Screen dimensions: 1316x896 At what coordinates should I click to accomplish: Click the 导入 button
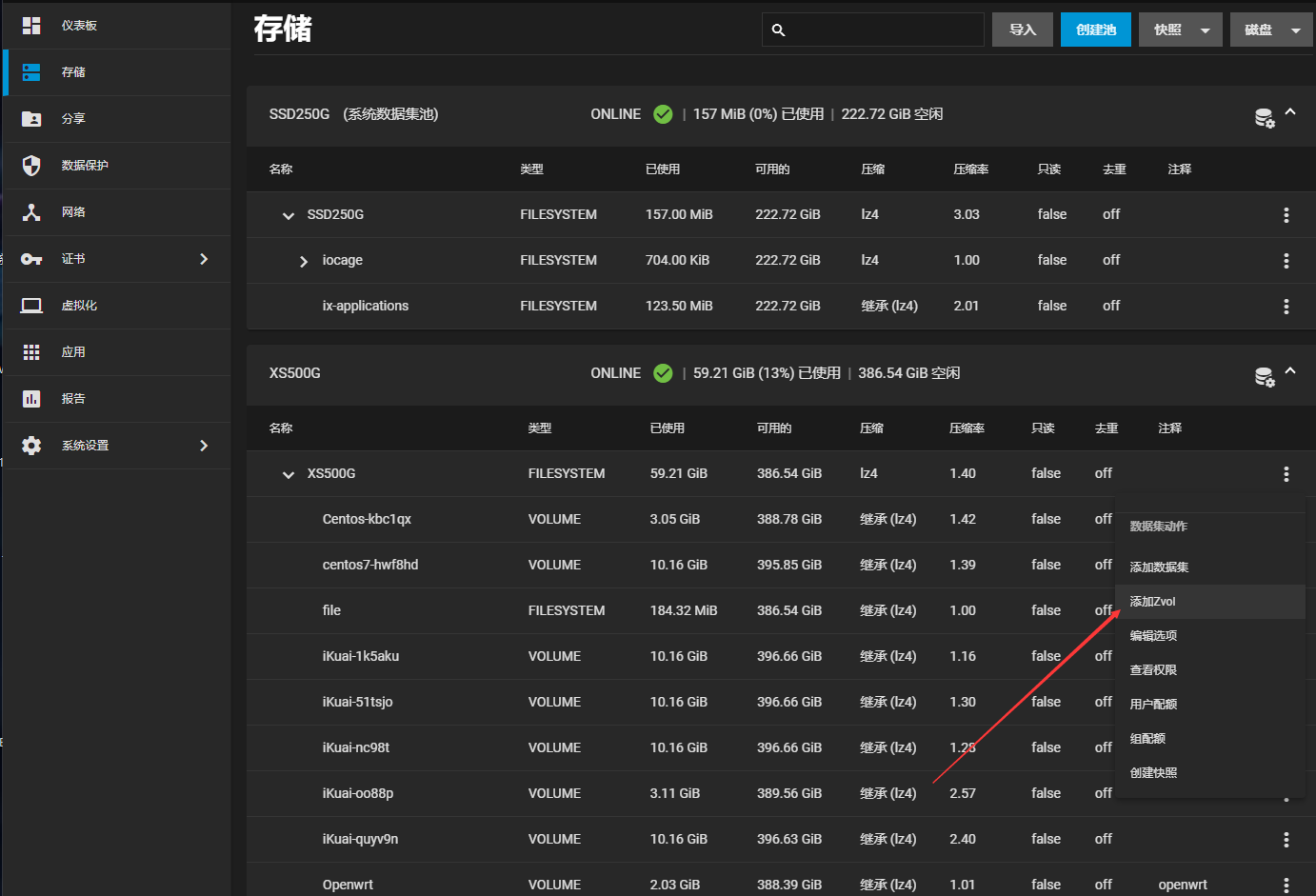(1023, 30)
